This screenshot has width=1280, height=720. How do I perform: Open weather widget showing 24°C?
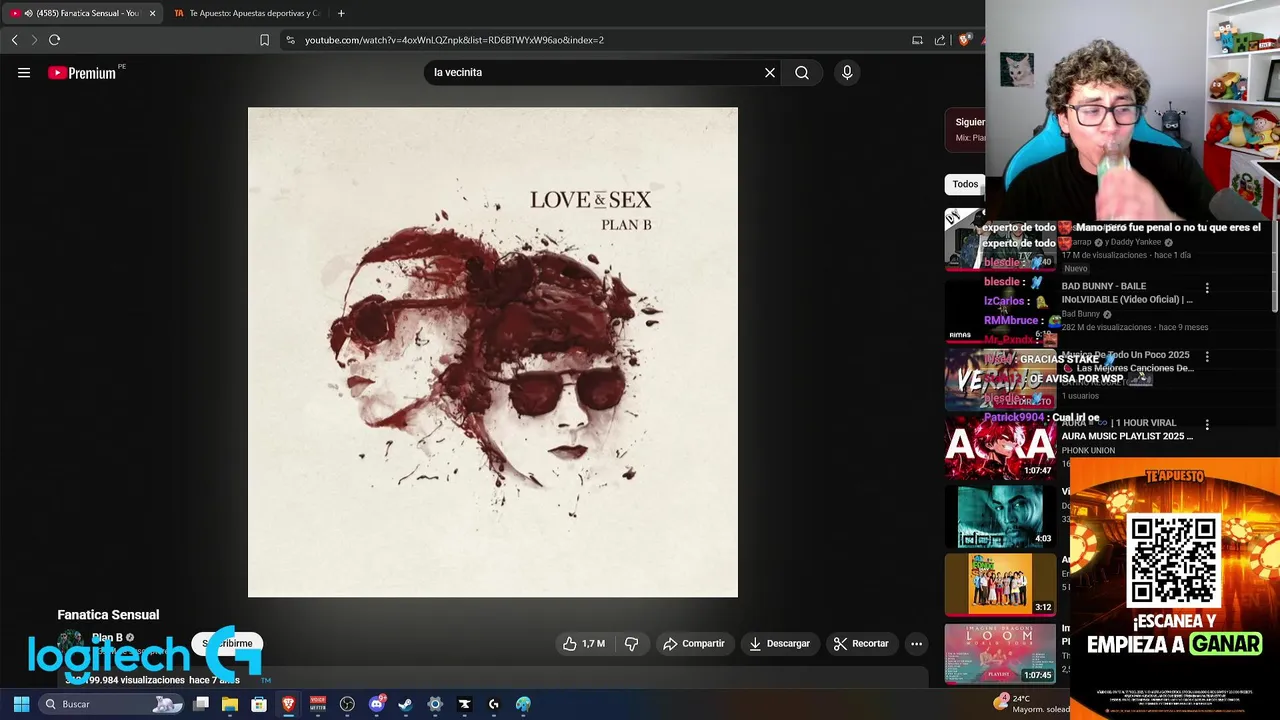pos(1030,704)
